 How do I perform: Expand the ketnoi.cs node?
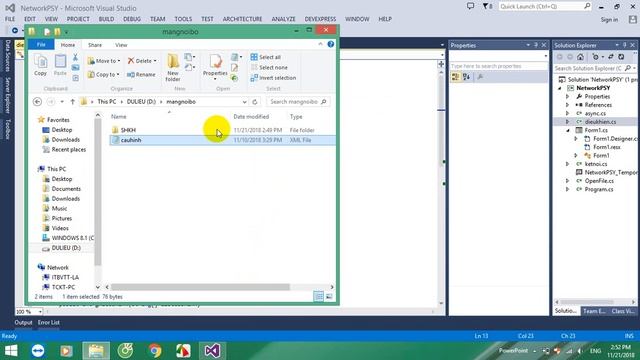tap(567, 164)
